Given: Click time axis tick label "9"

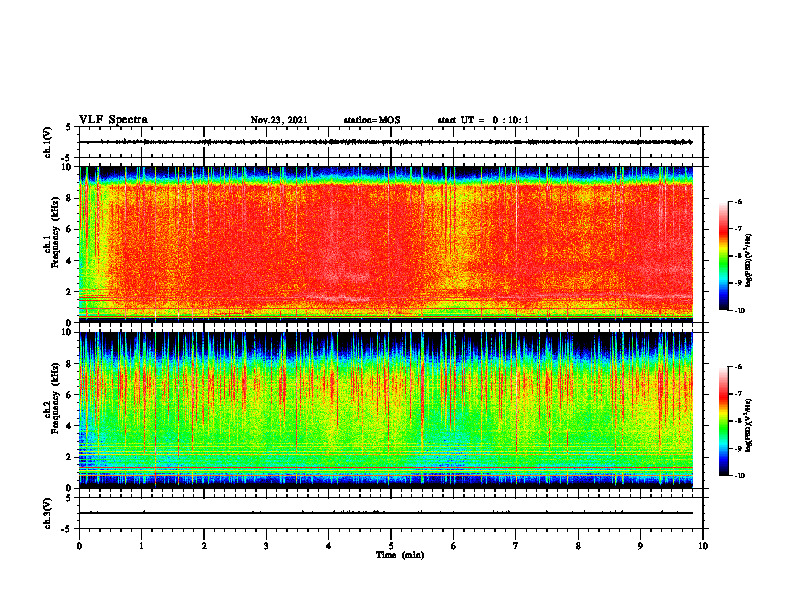Looking at the screenshot, I should tap(640, 546).
